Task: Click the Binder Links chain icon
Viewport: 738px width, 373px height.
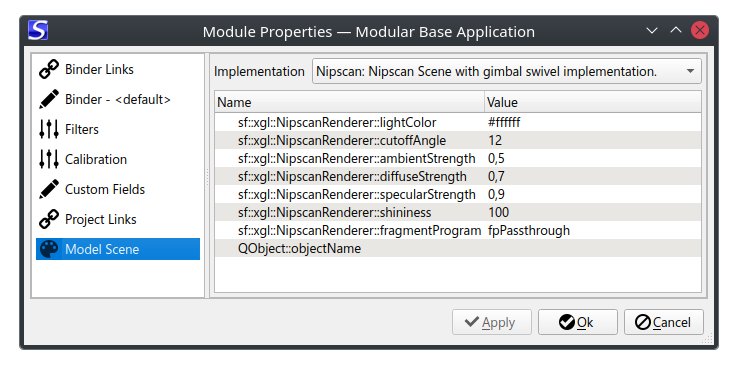Action: (49, 69)
